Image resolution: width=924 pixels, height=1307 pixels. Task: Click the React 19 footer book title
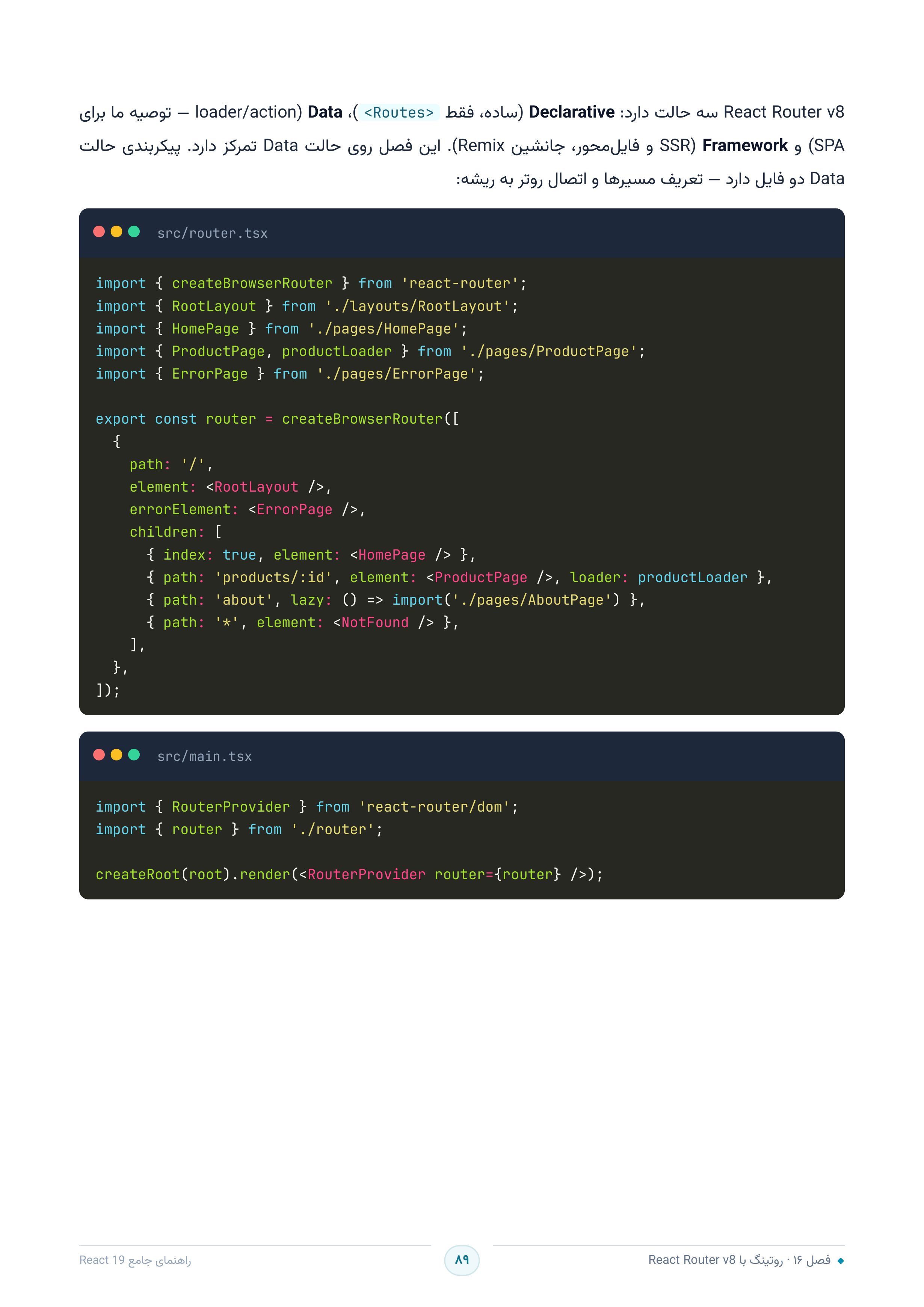(136, 1260)
